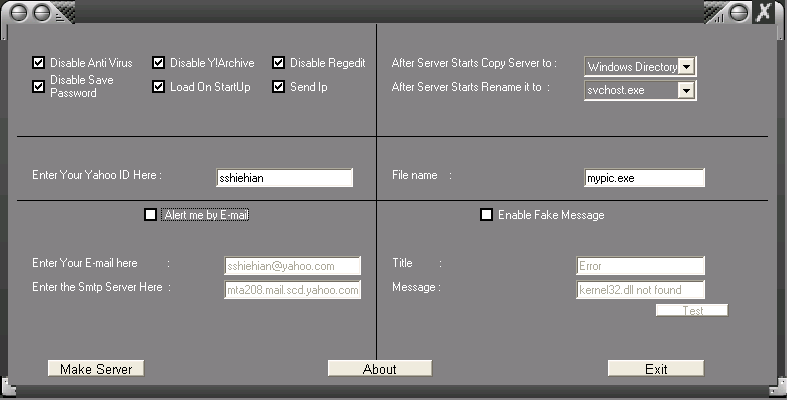Uncheck the Disable Anti Virus checkbox
Viewport: 787px width, 400px height.
(x=39, y=63)
